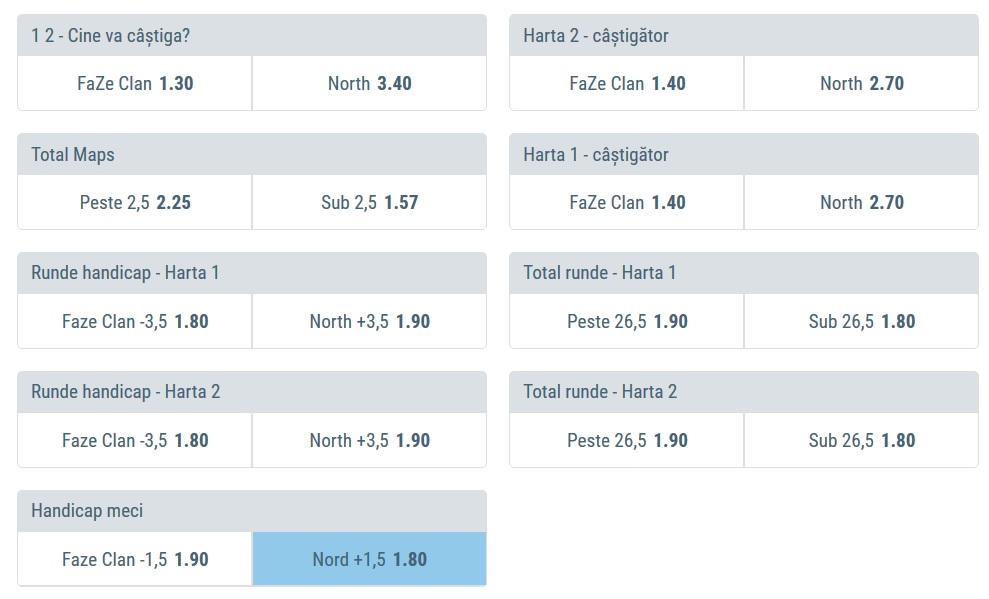This screenshot has width=989, height=599.
Task: Pick FaZe Clan 1.40 in Harta 2 winner
Action: 627,84
